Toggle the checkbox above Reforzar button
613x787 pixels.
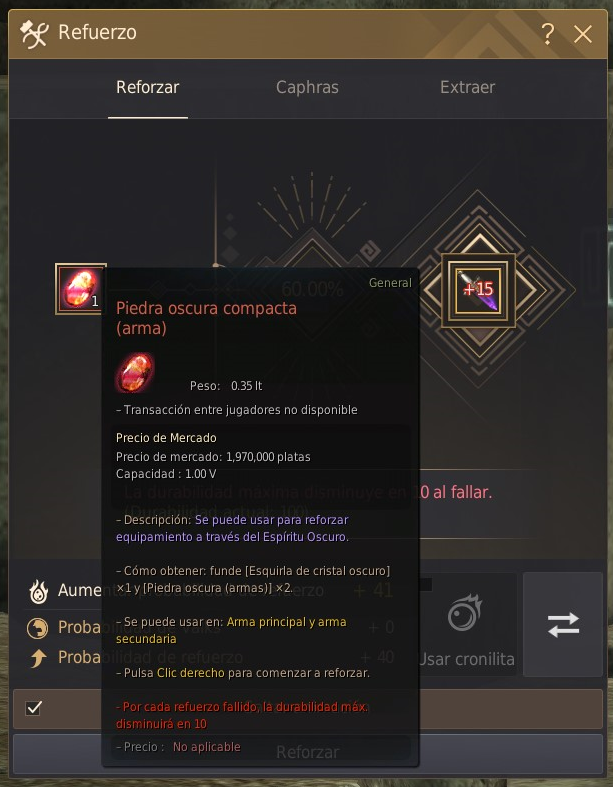coord(34,708)
